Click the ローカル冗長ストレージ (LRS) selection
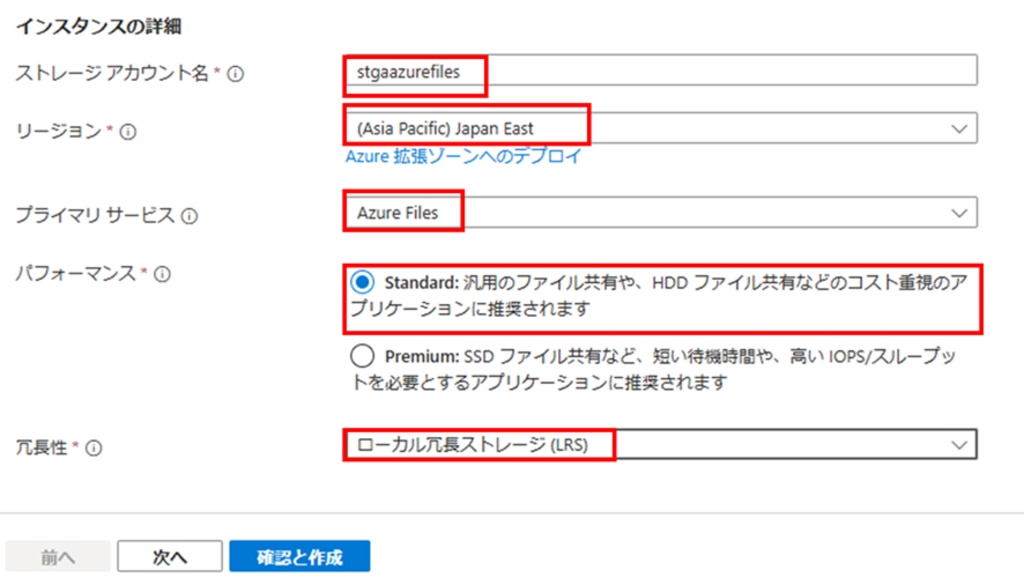The height and width of the screenshot is (585, 1024). coord(660,445)
